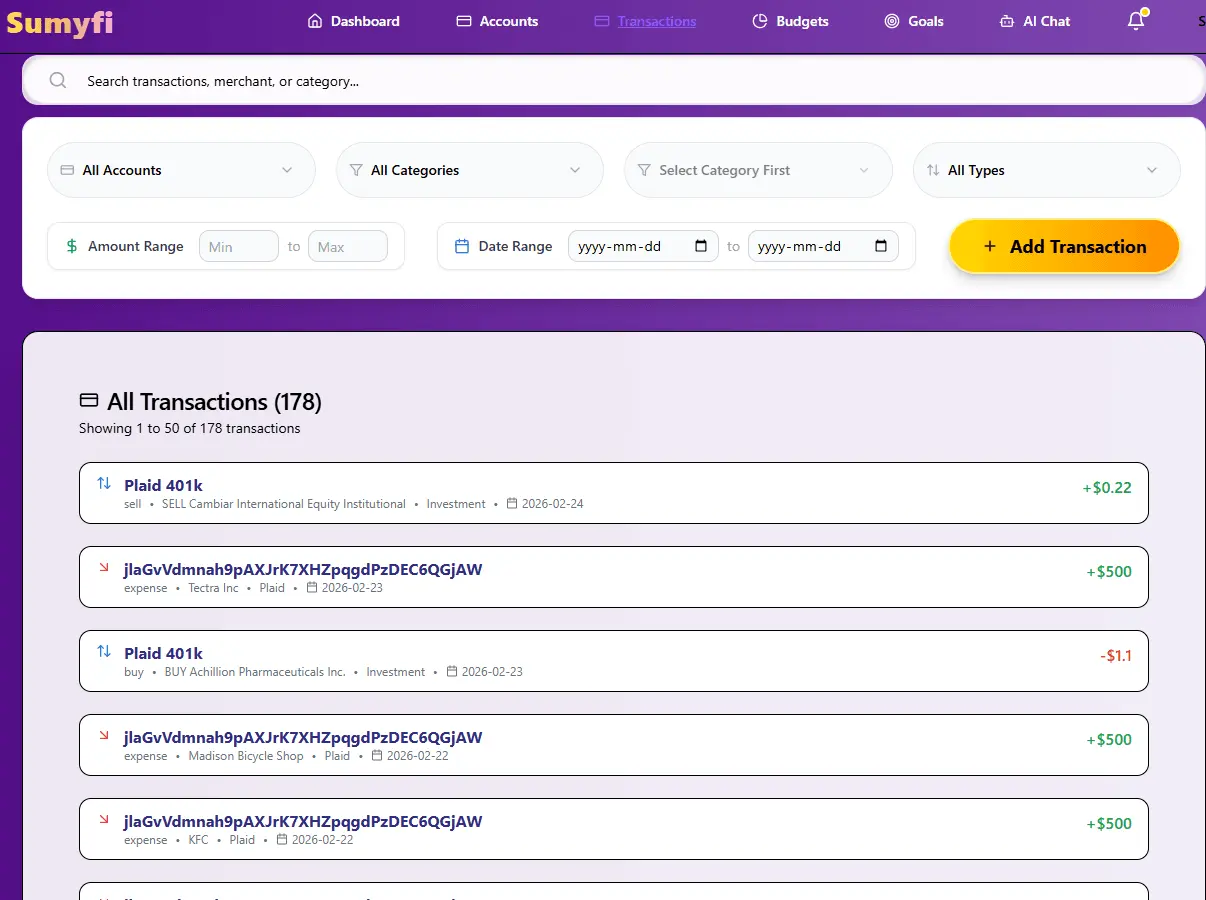Viewport: 1206px width, 900px height.
Task: Click the +$500 amount on Tectra Inc row
Action: 1109,572
